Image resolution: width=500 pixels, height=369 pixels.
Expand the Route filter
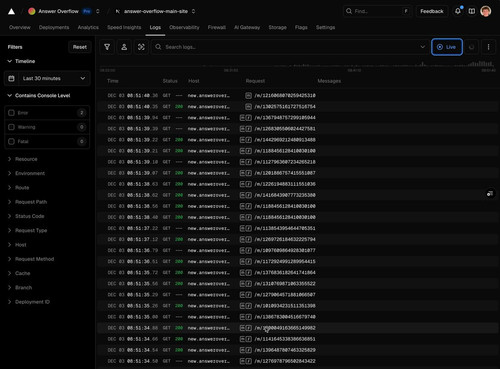coord(19,188)
